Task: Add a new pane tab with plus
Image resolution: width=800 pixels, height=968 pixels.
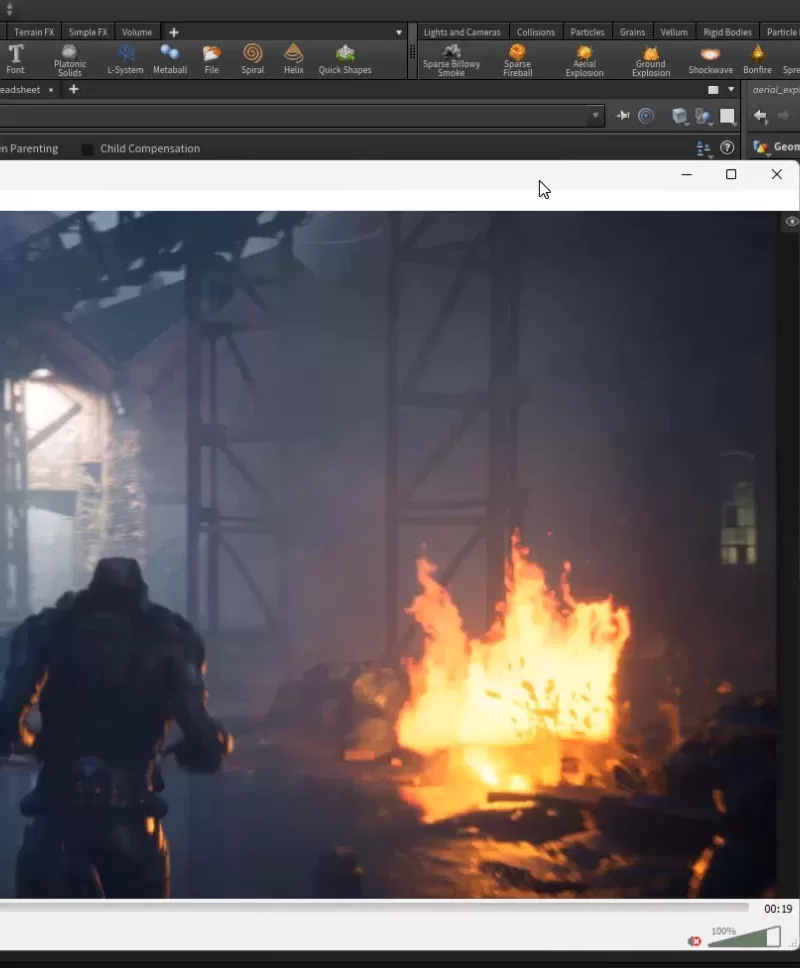Action: coord(73,90)
